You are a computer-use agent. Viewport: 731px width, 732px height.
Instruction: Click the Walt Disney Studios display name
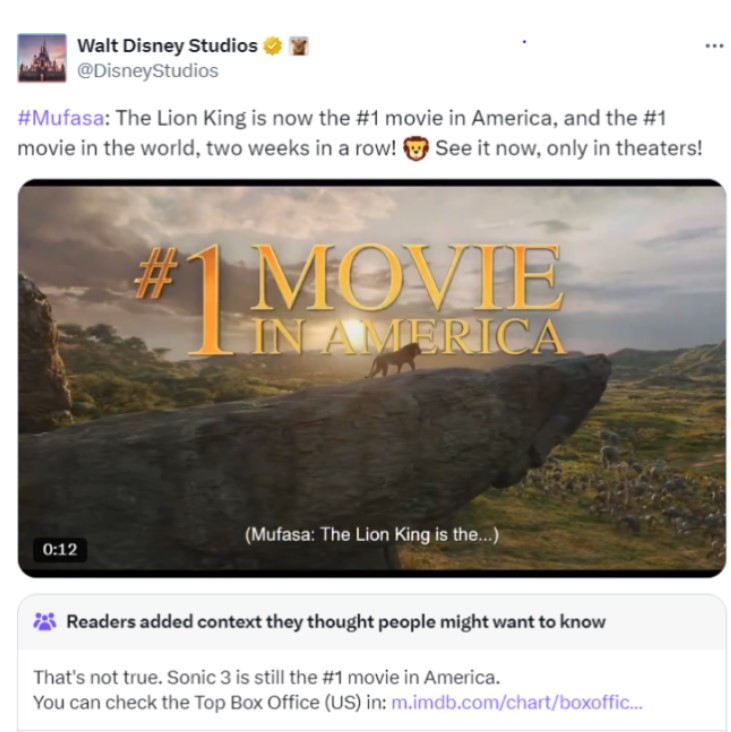[x=167, y=46]
